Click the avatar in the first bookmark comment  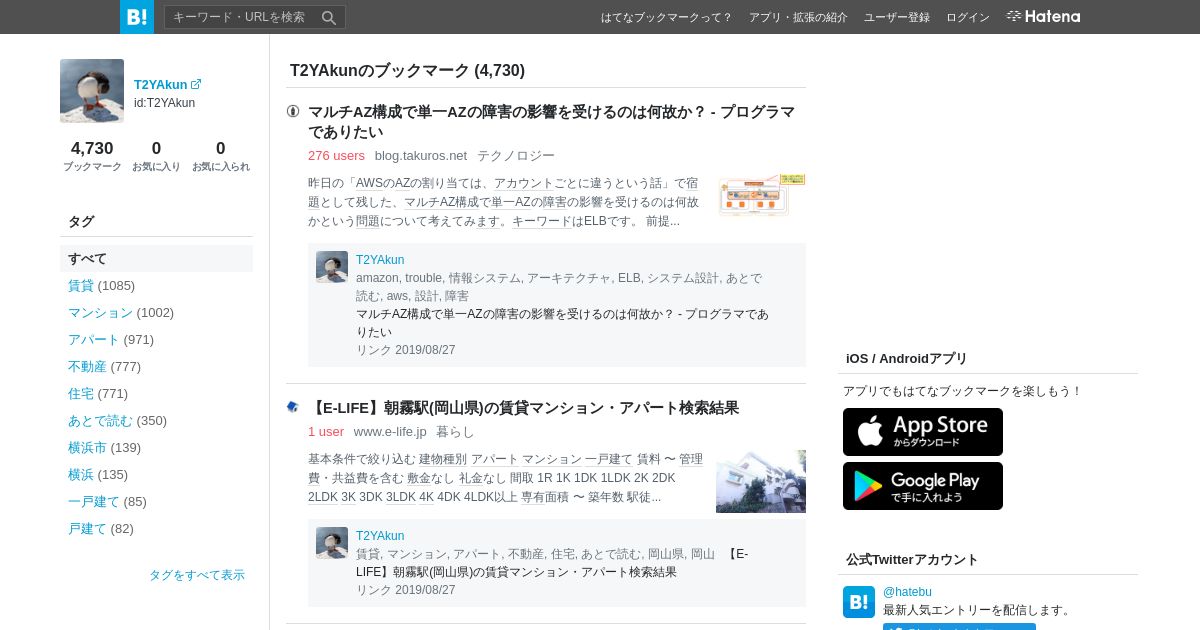pos(332,267)
